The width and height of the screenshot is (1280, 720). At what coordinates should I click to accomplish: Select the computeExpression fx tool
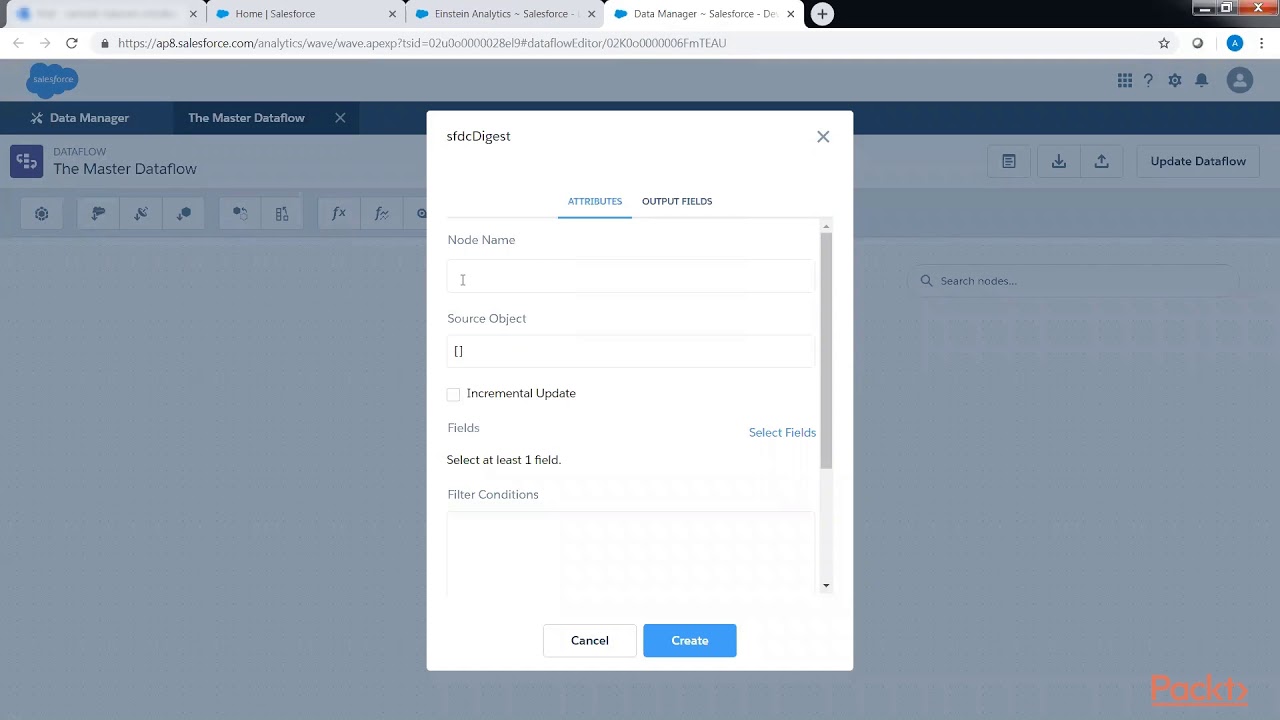coord(339,213)
